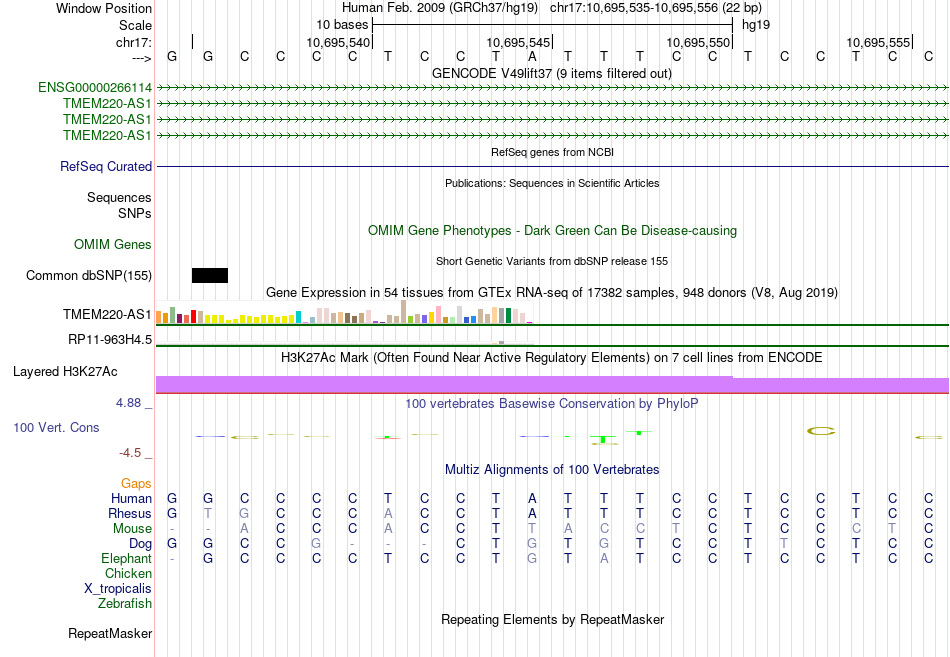950x657 pixels.
Task: Click the small gray bar in RP11-963H4.5 chart
Action: (x=501, y=342)
